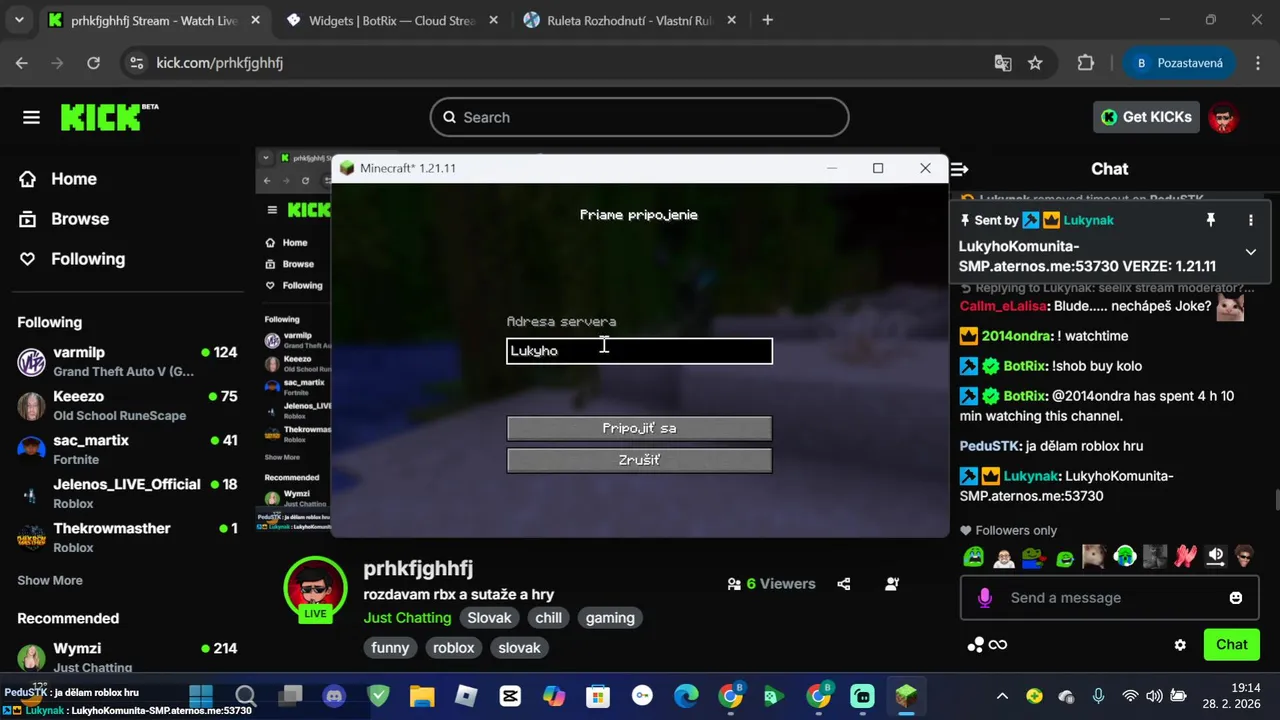Pick the sunglasses face emote

1244,556
